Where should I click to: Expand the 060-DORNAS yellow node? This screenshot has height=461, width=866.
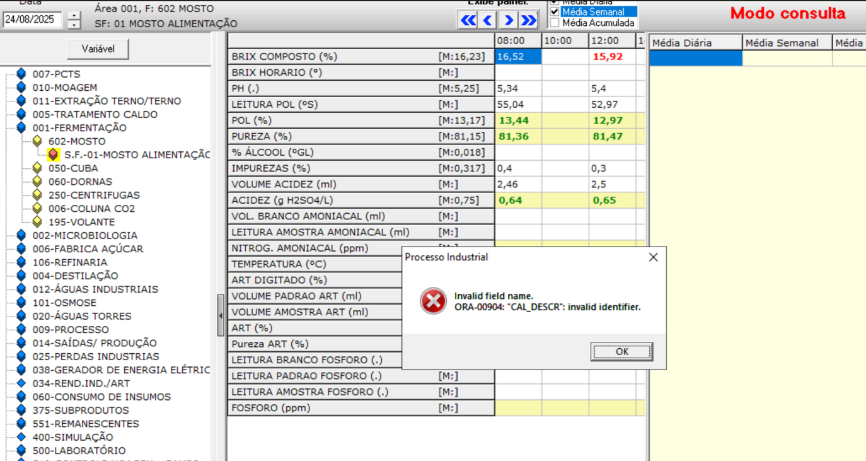(37, 181)
